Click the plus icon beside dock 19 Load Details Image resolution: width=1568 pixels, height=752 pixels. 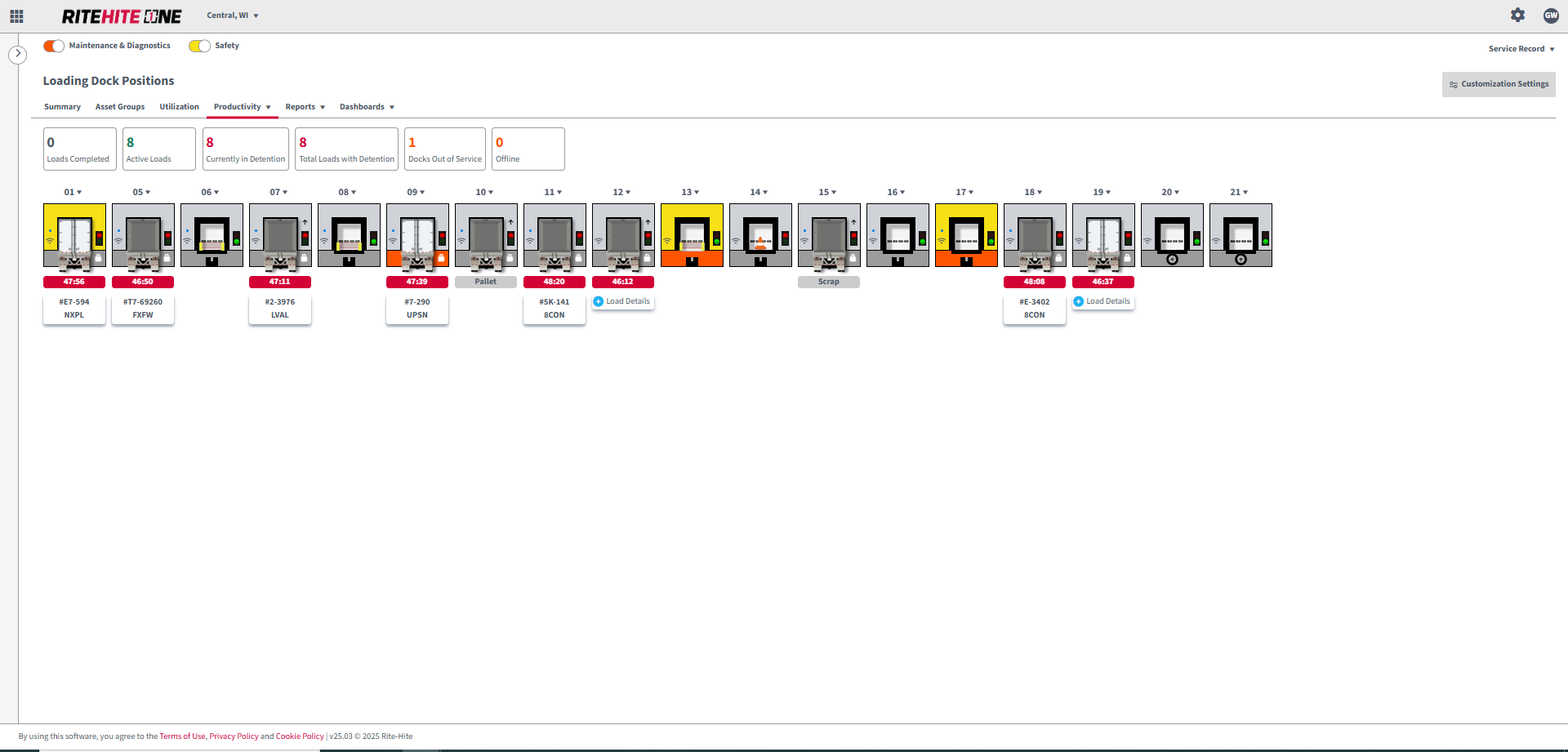pyautogui.click(x=1079, y=302)
